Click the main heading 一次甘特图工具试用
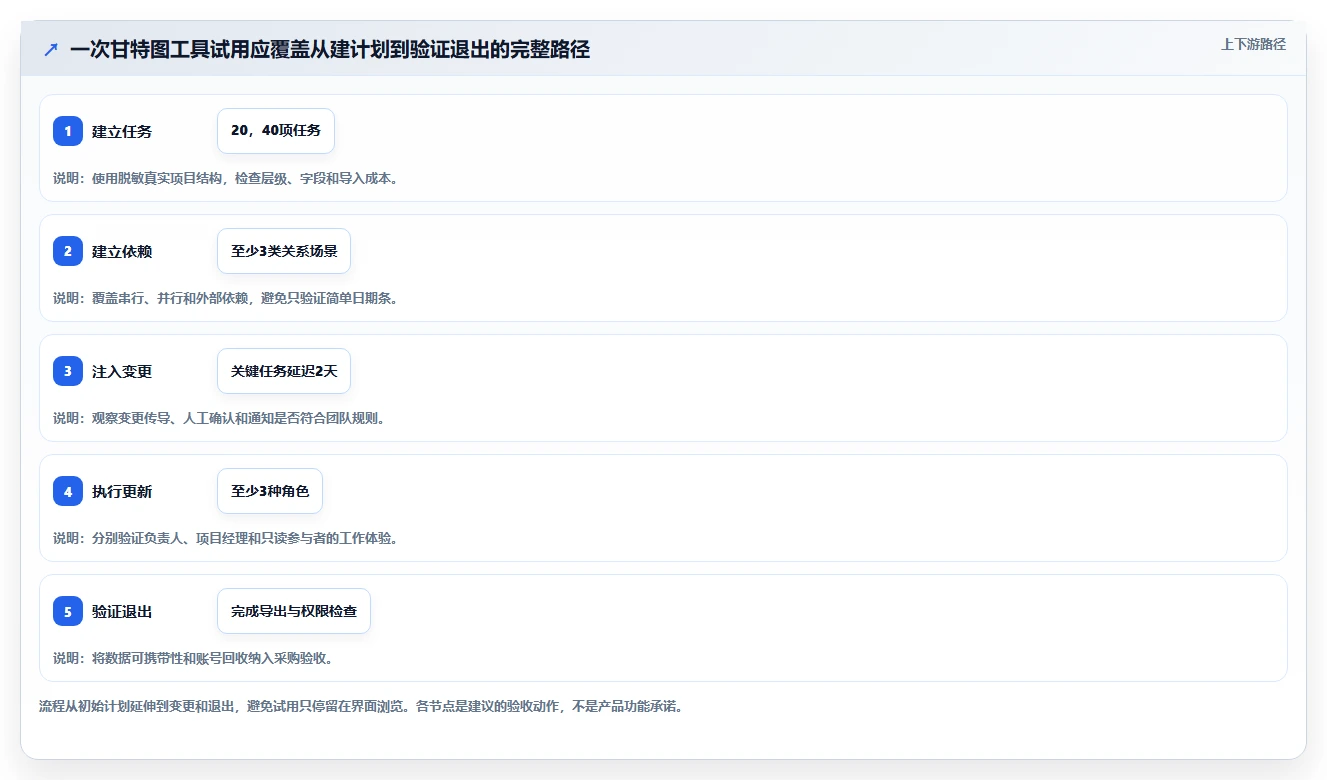 click(330, 49)
